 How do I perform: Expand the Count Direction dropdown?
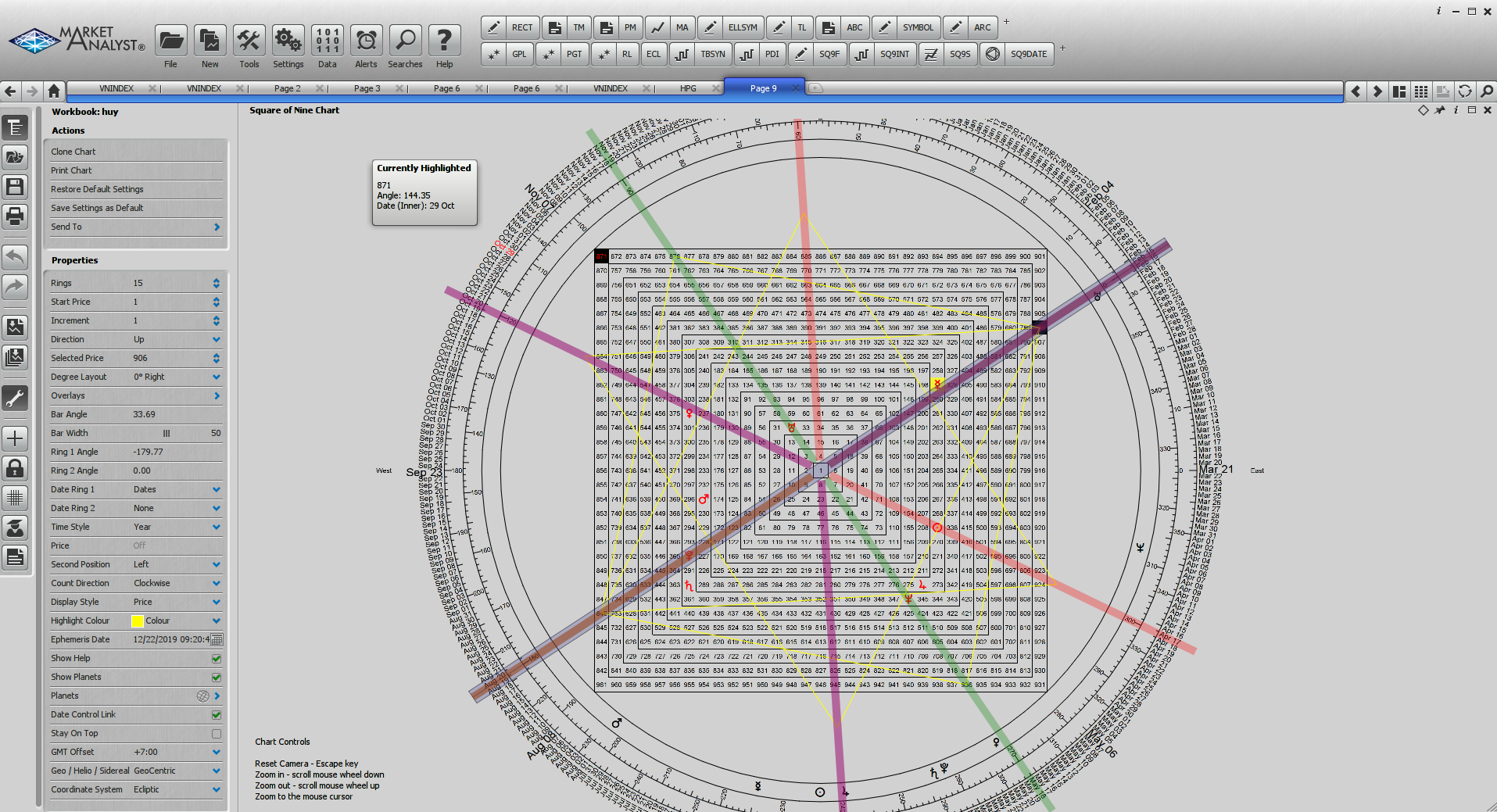click(x=216, y=583)
